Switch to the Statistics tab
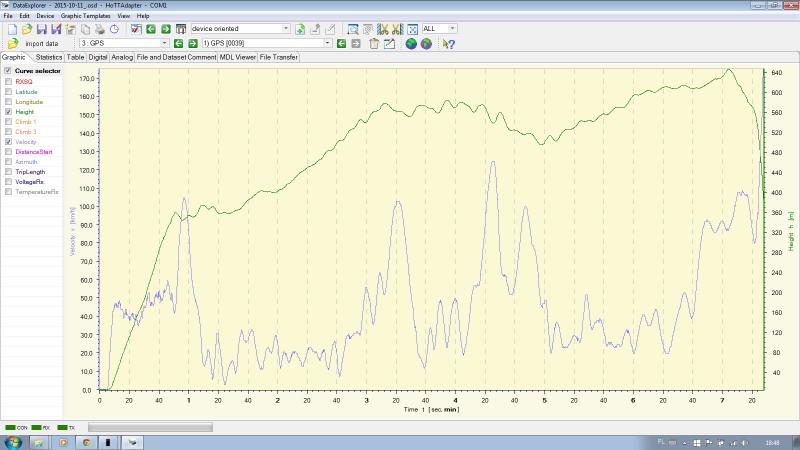 [49, 57]
